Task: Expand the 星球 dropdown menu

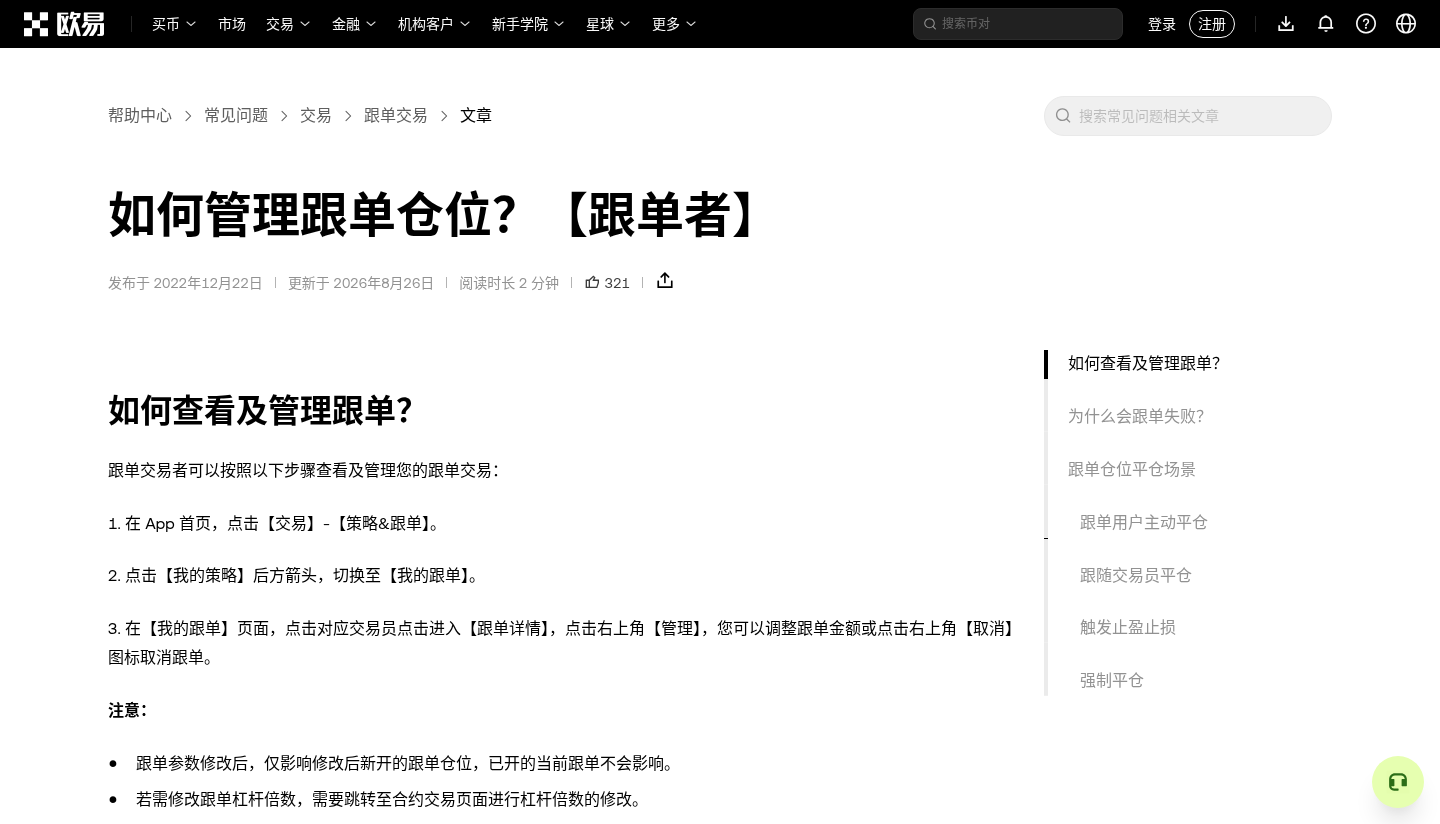Action: [608, 24]
